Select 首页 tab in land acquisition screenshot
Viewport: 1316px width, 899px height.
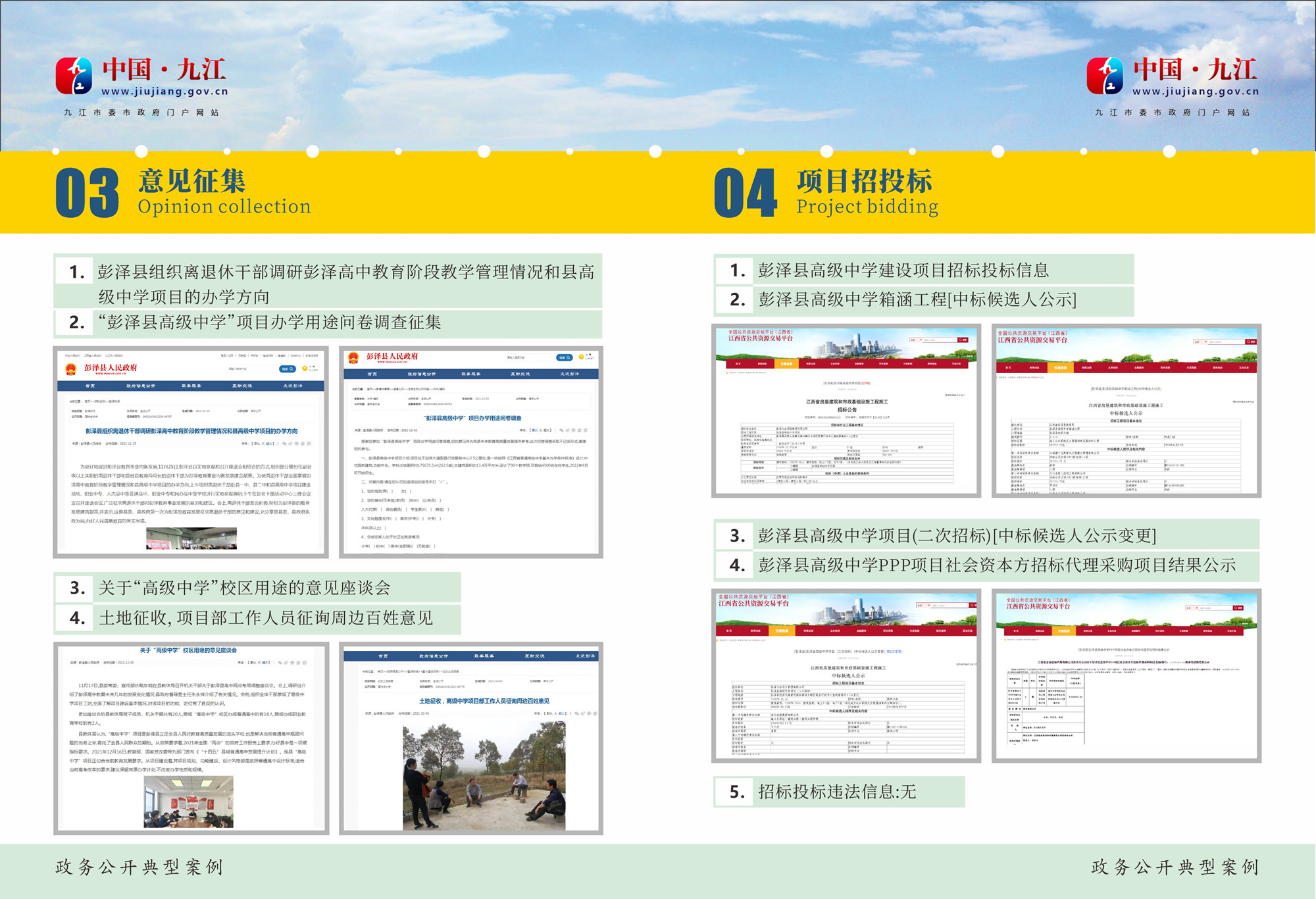(383, 656)
